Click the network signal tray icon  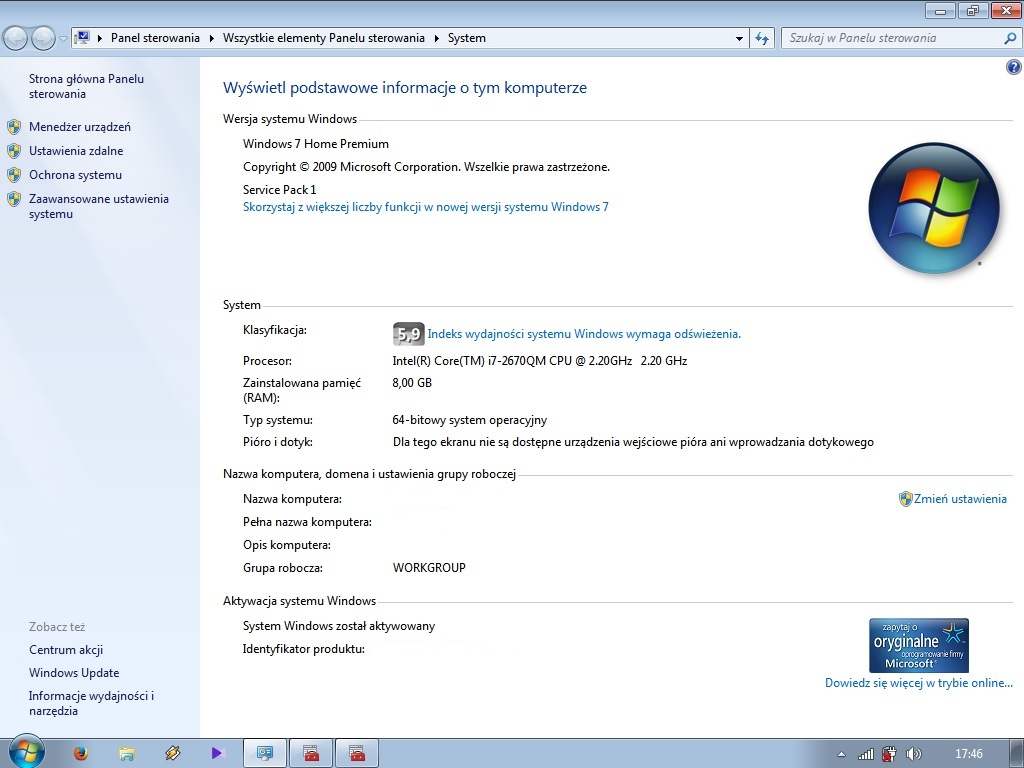(866, 754)
